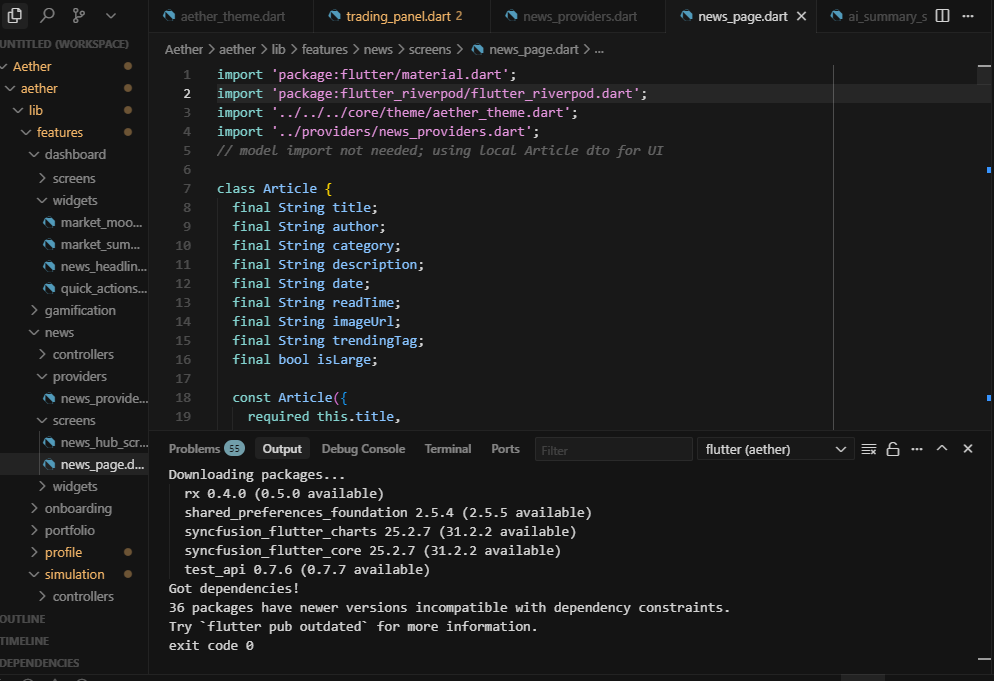
Task: Close the bottom panel with the X
Action: (968, 449)
